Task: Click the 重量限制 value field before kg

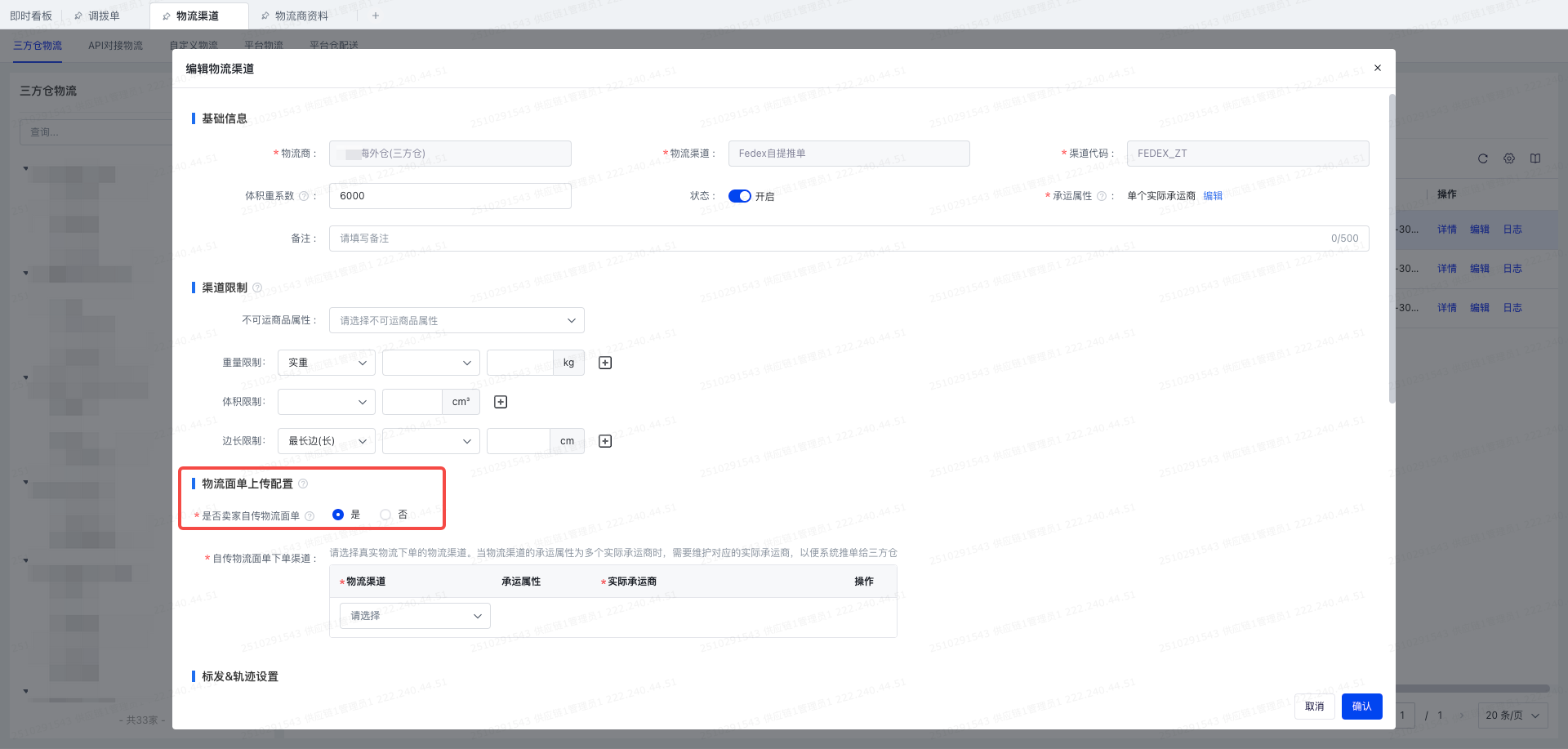Action: pos(519,363)
